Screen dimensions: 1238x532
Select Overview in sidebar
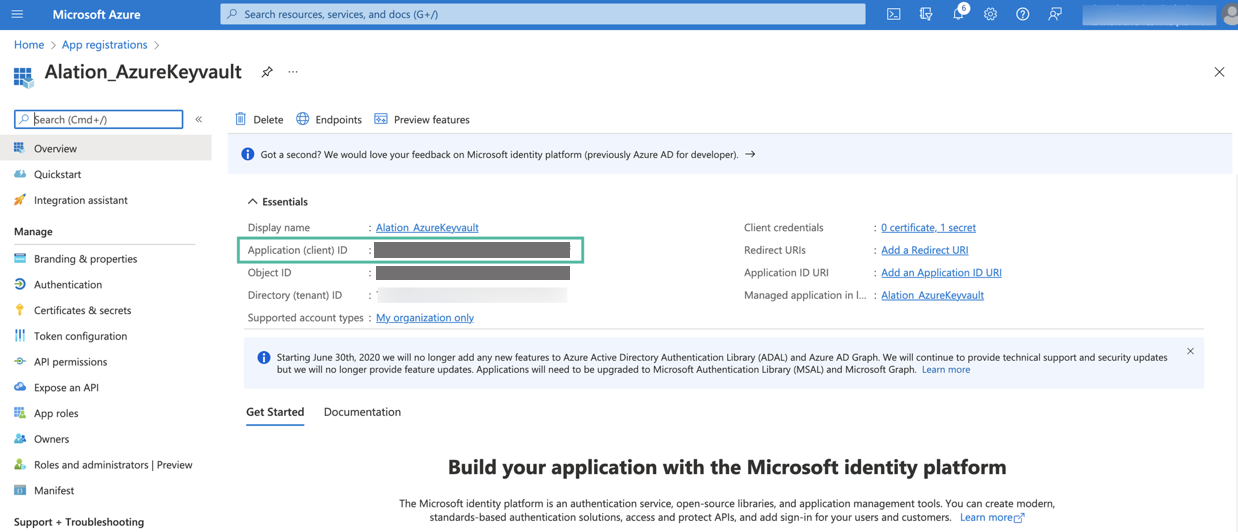click(x=105, y=148)
